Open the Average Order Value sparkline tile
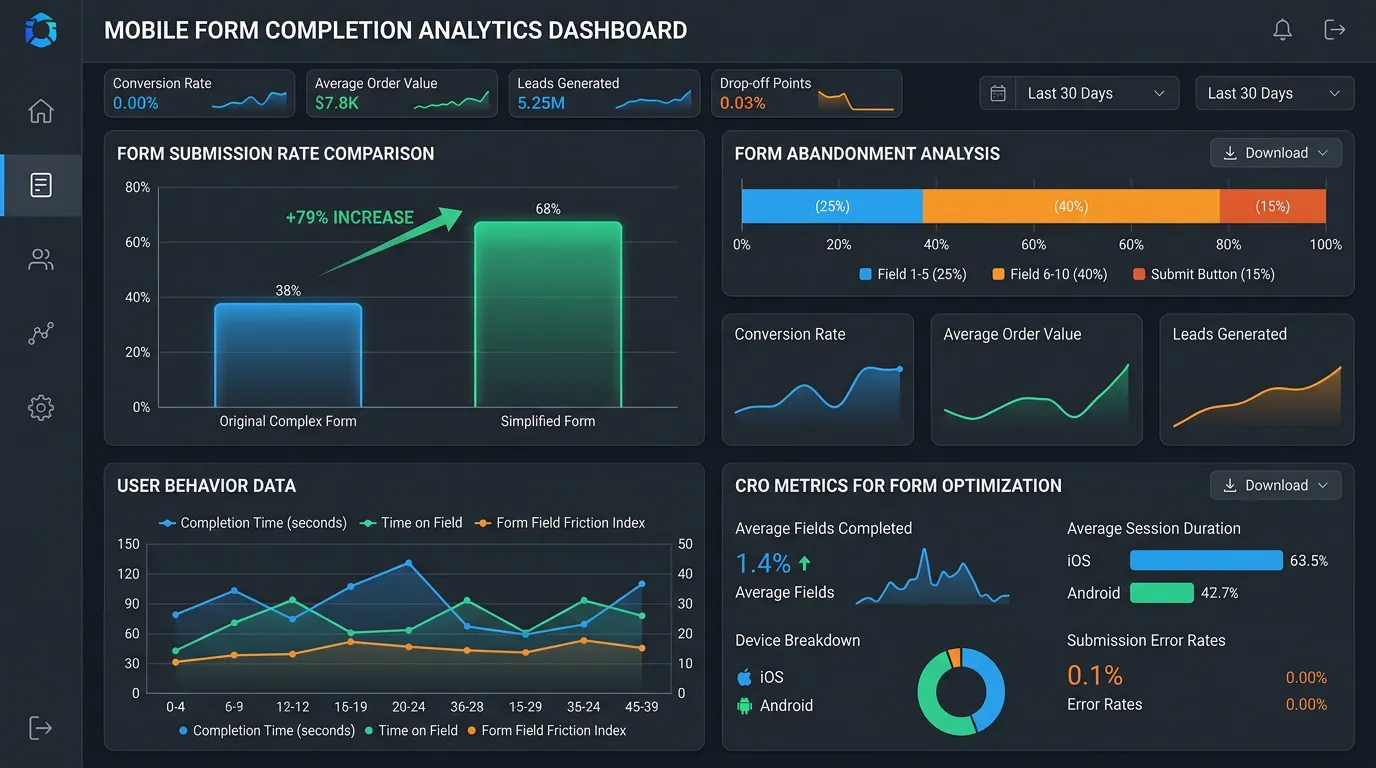Screen dimensions: 1376x768 tap(1036, 379)
